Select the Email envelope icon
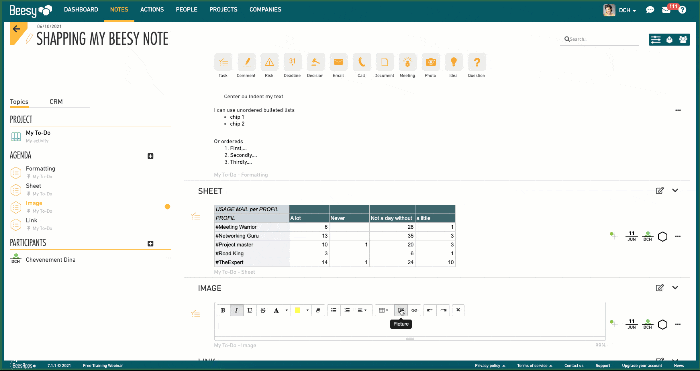 [x=338, y=62]
